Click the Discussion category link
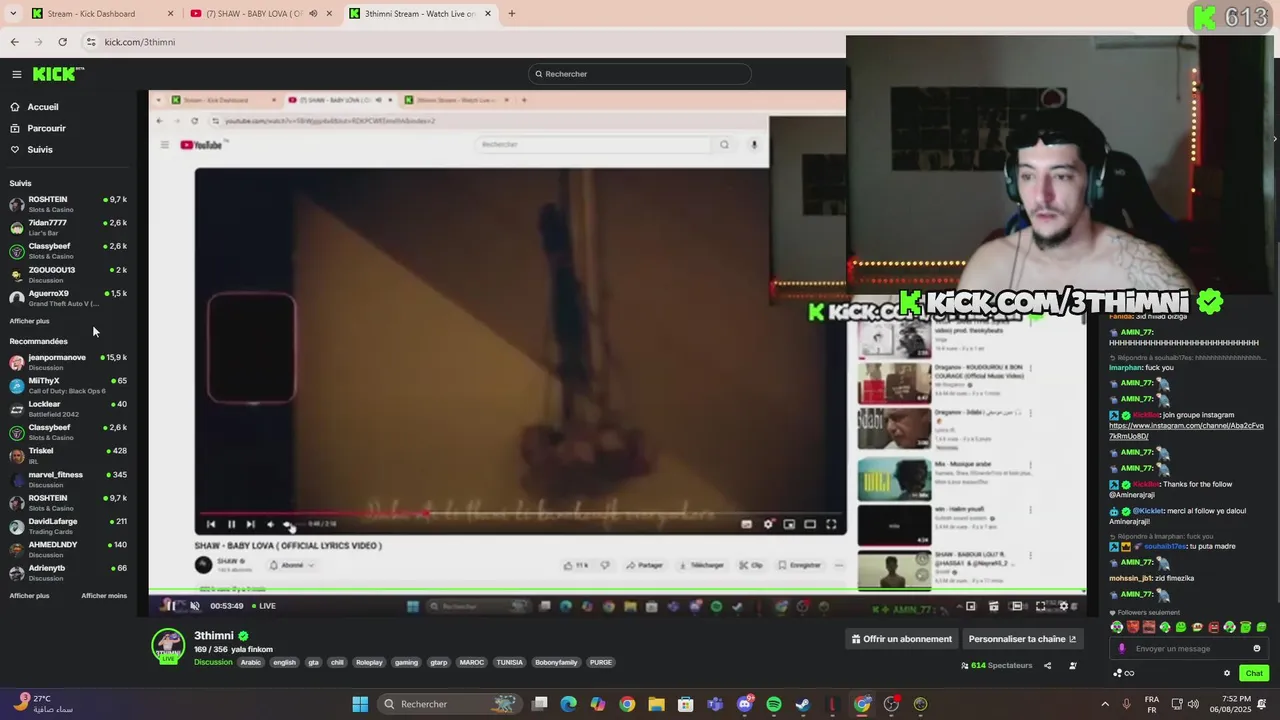Screen dimensions: 1280x720 [213, 662]
